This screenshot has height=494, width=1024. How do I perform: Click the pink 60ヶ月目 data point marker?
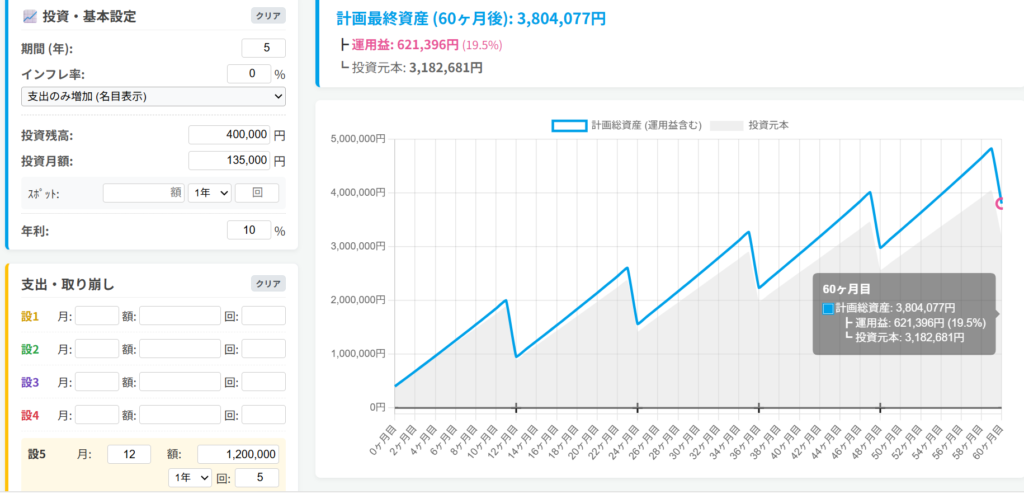(1001, 204)
